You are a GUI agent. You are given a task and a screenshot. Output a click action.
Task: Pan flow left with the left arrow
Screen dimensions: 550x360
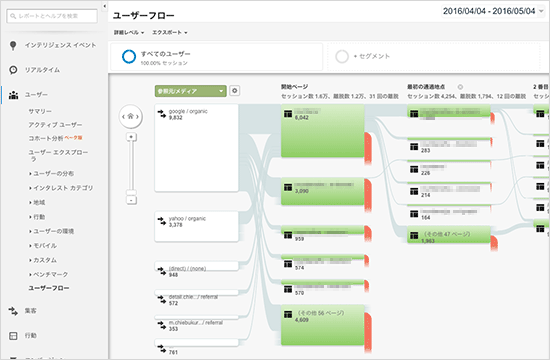pyautogui.click(x=123, y=116)
